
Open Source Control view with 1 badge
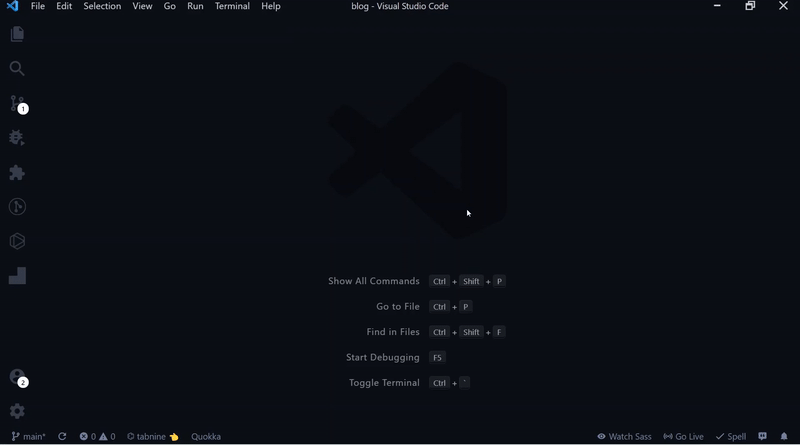[18, 104]
